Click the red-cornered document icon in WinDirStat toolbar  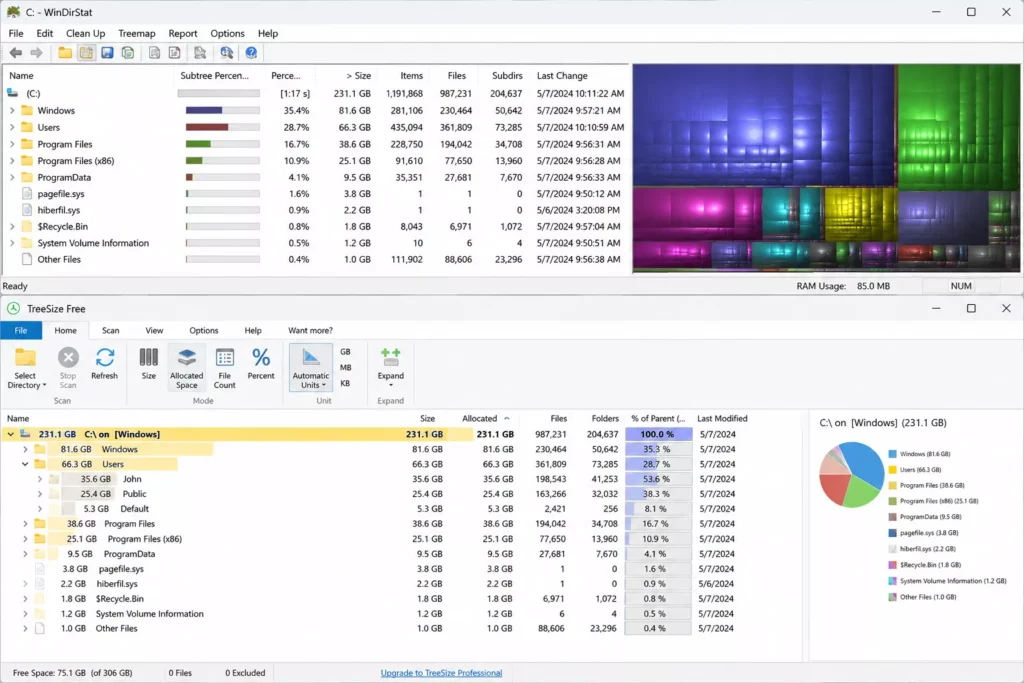point(174,53)
